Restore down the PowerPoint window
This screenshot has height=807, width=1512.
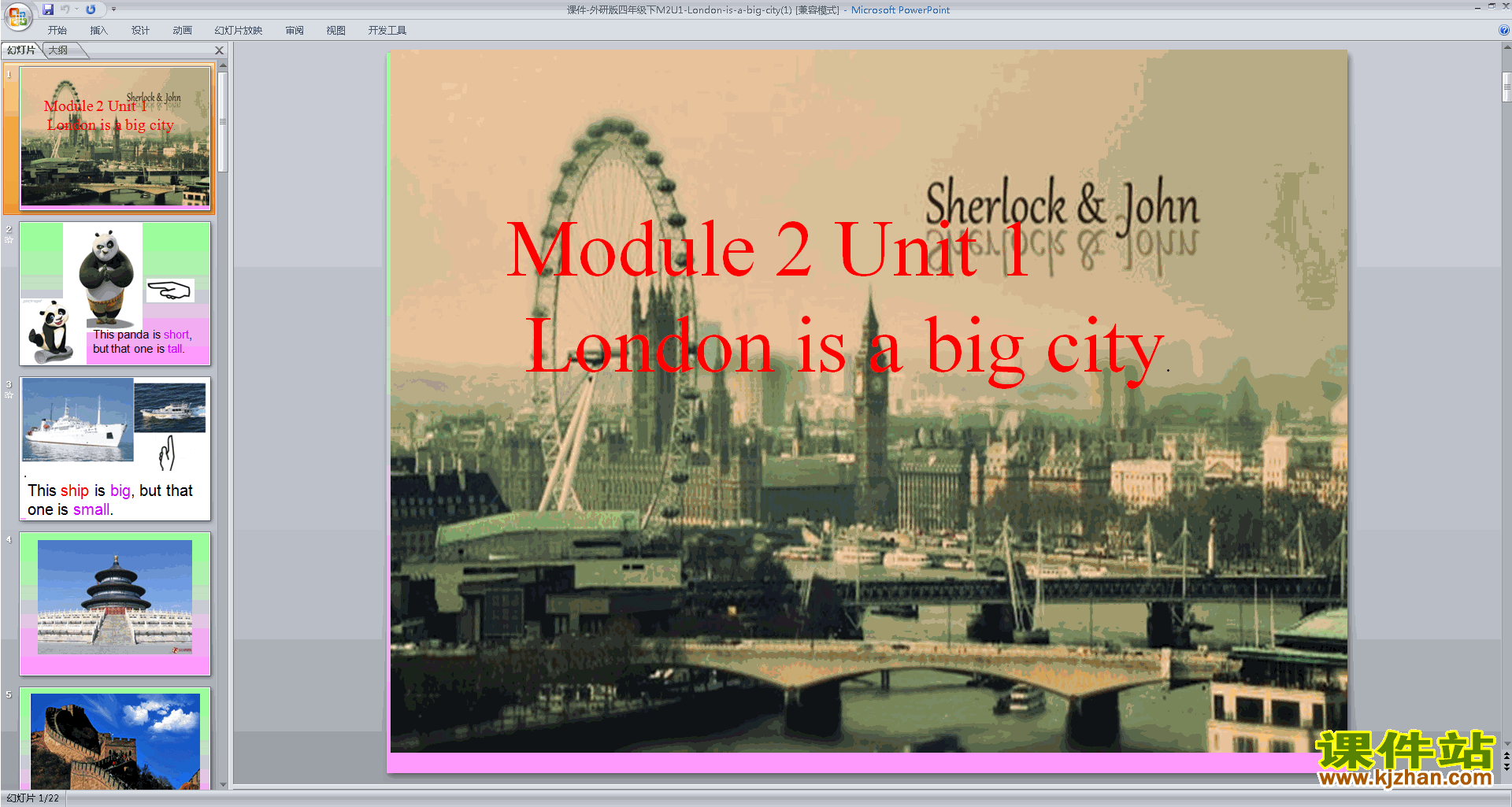tap(1492, 6)
